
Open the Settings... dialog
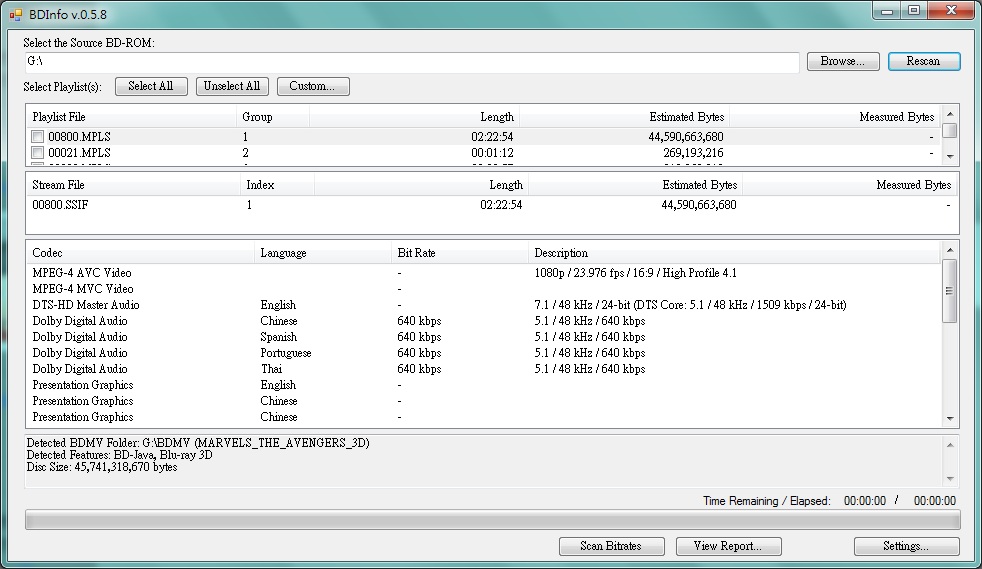pos(906,546)
